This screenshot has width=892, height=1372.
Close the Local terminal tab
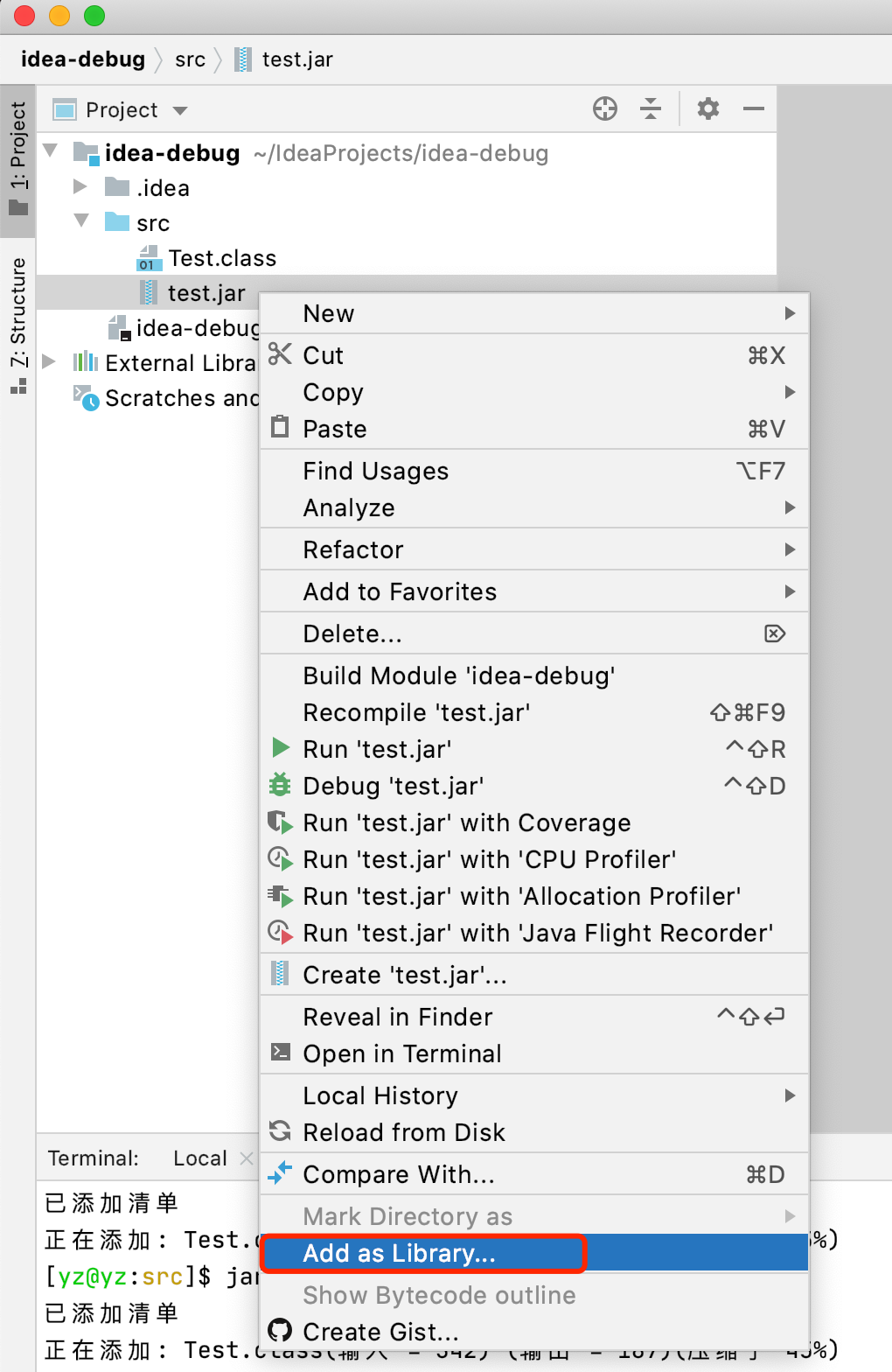246,1158
